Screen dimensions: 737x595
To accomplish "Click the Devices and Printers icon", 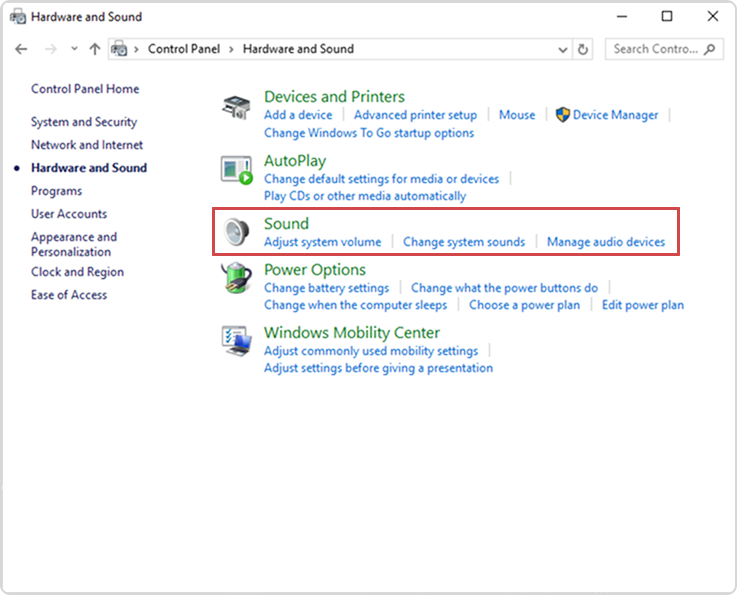I will [x=236, y=107].
